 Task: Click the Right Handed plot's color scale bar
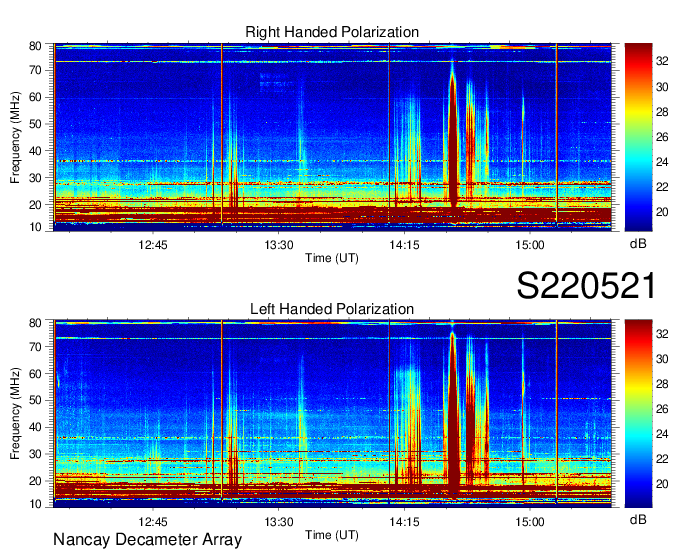(638, 137)
